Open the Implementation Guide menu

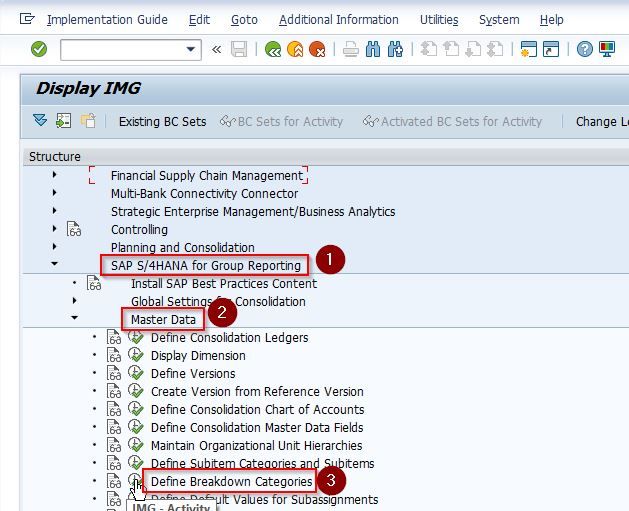pos(107,20)
